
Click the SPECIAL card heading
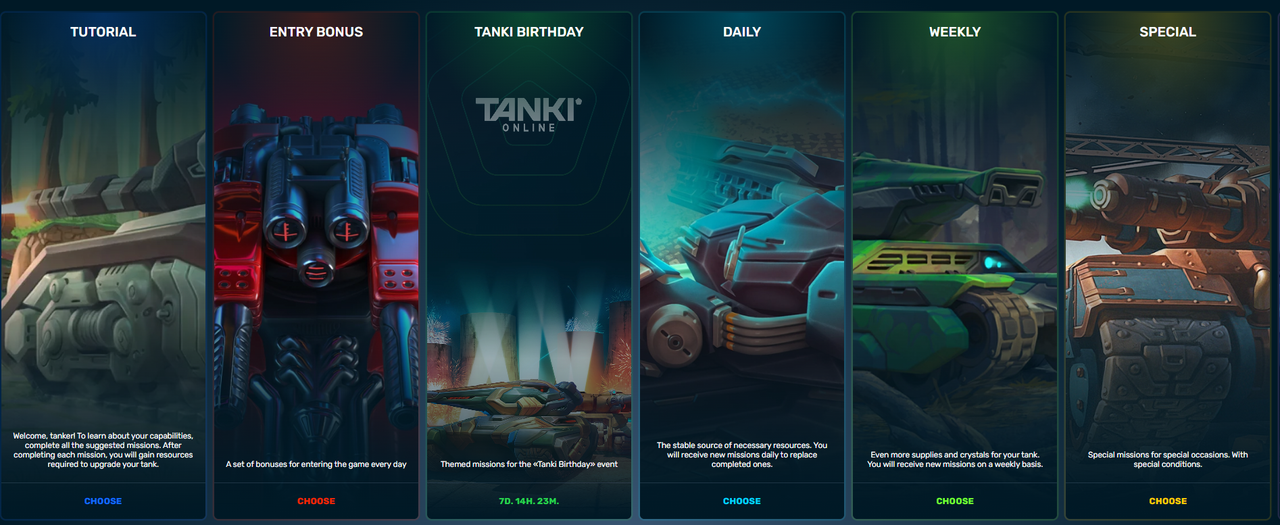tap(1168, 32)
